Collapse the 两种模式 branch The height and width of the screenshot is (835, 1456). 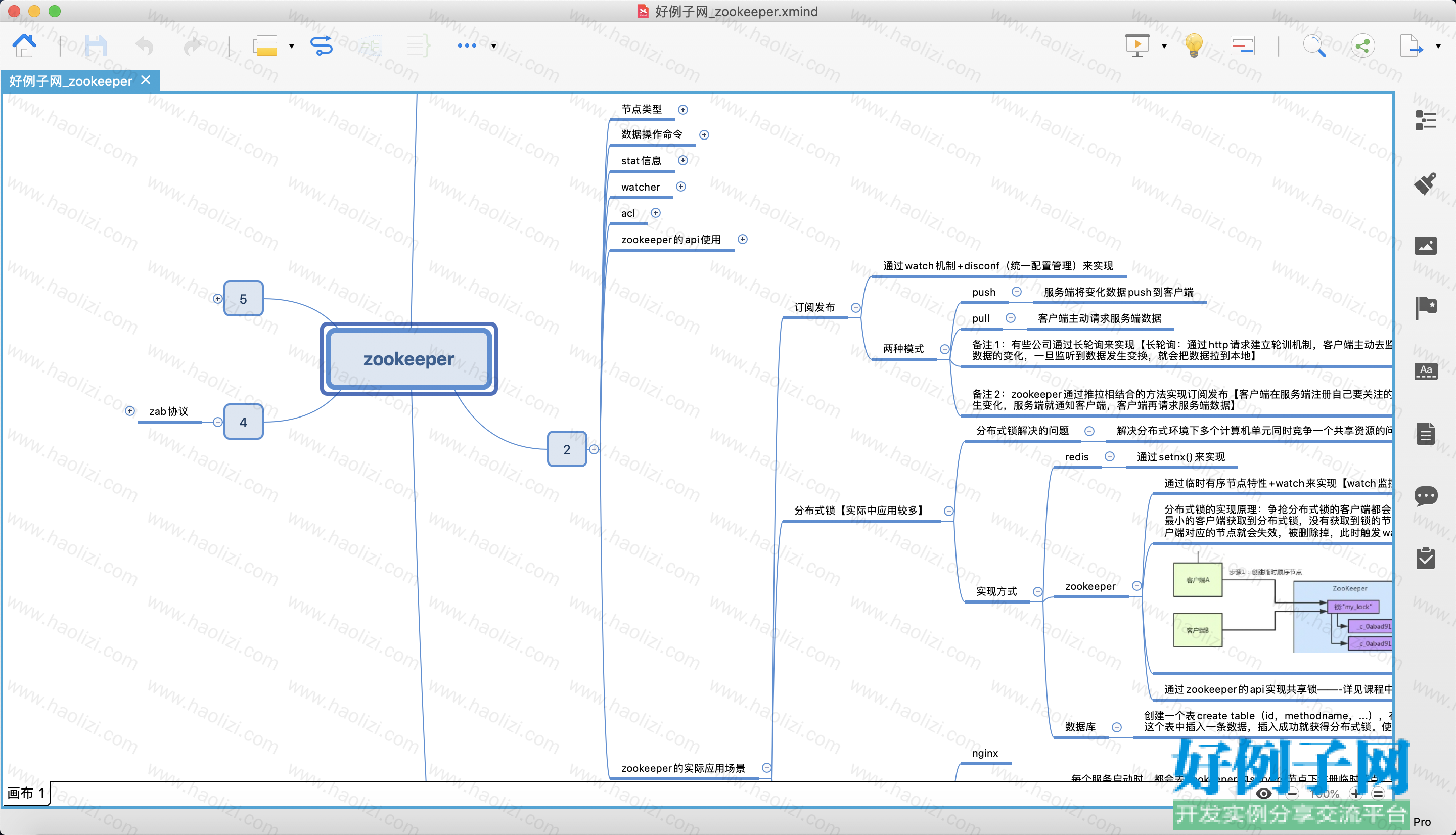coord(944,349)
